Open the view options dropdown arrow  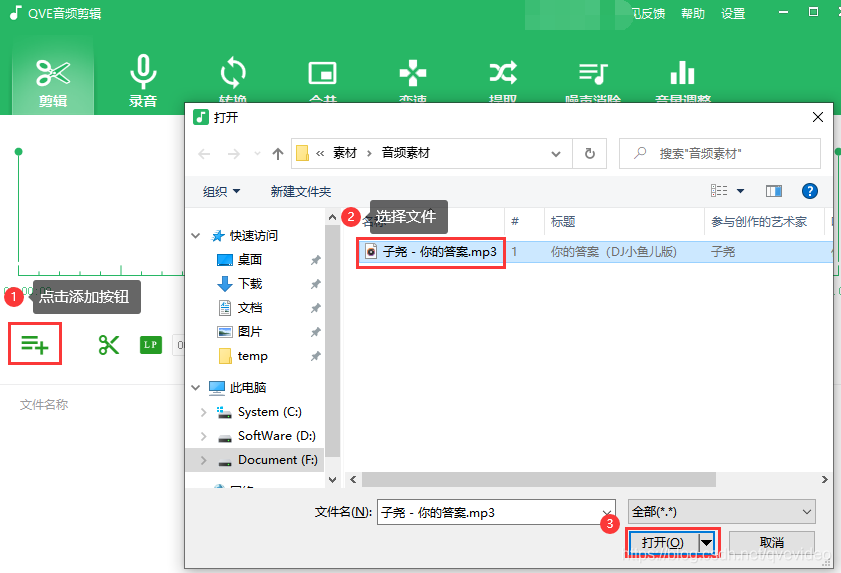[741, 190]
